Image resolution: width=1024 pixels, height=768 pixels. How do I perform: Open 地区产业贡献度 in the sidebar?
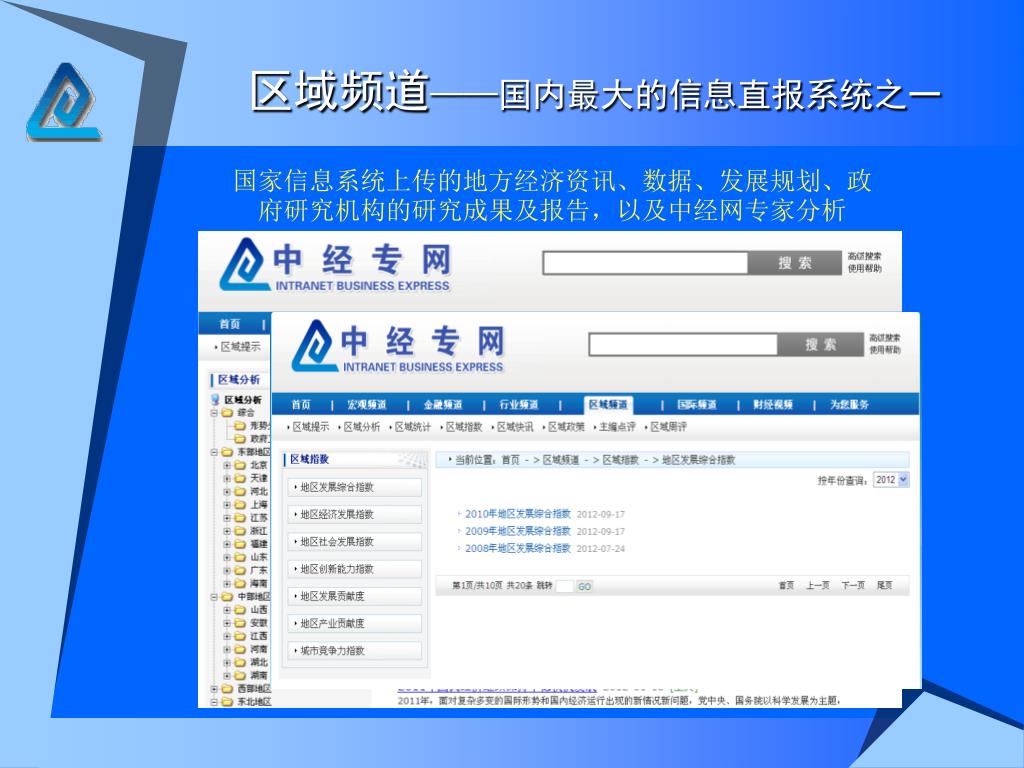[355, 624]
